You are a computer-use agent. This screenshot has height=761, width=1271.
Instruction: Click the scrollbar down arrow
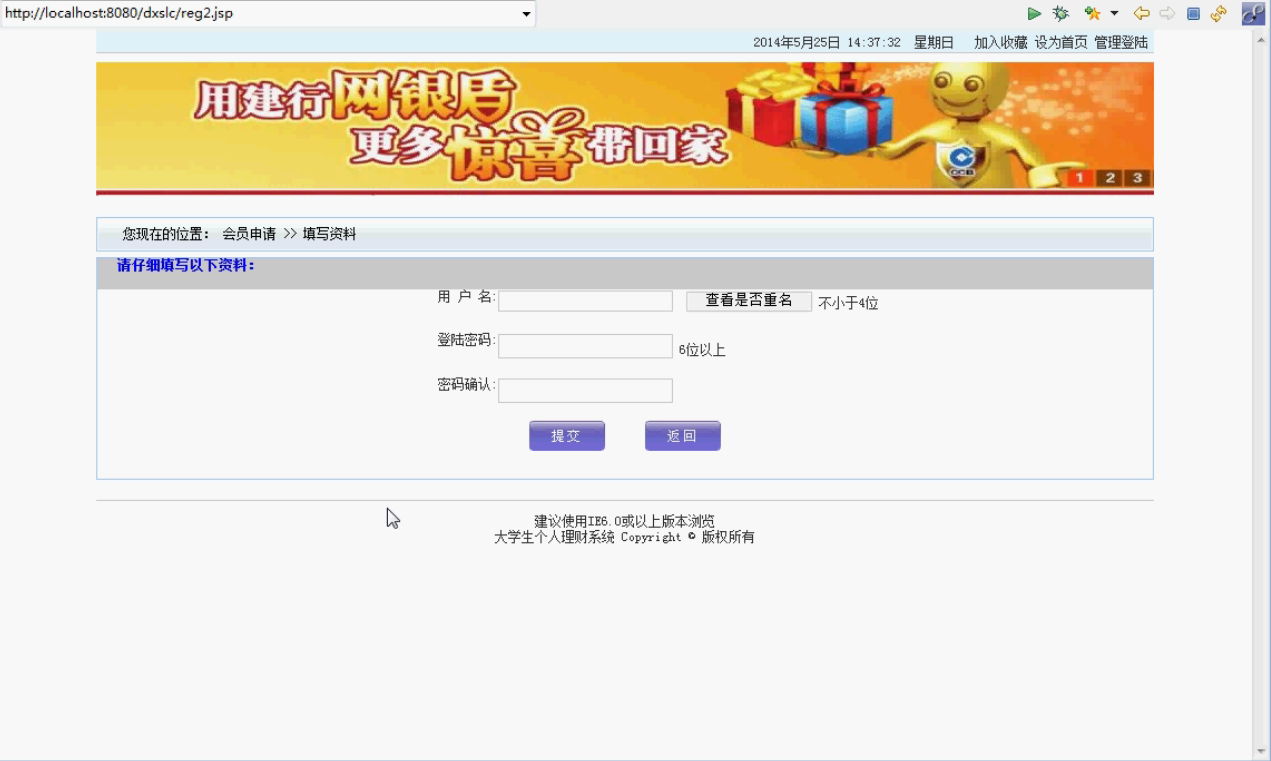(1261, 751)
